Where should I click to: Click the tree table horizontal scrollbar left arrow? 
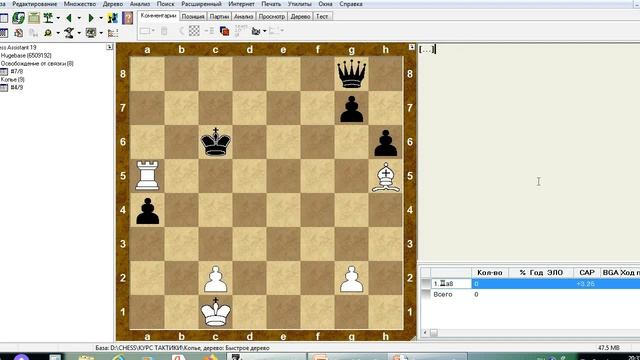(425, 333)
